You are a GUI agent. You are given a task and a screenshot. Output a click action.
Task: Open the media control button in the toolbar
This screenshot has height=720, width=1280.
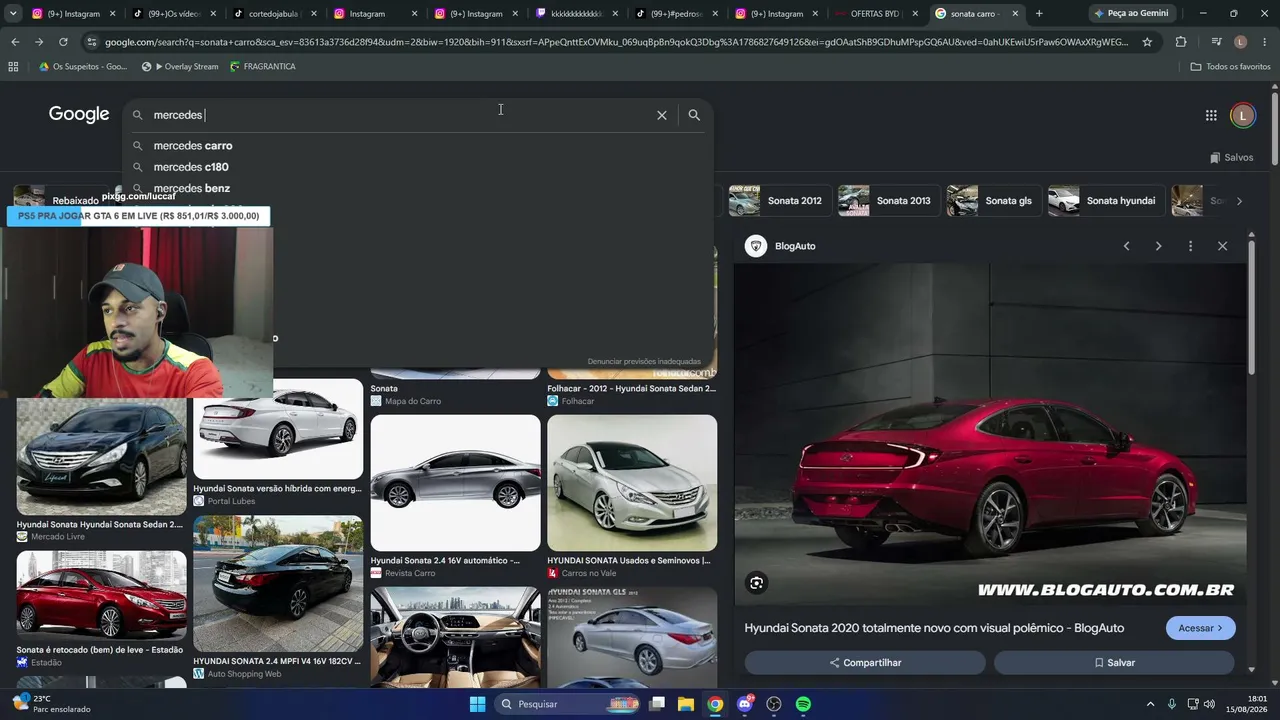click(1216, 42)
